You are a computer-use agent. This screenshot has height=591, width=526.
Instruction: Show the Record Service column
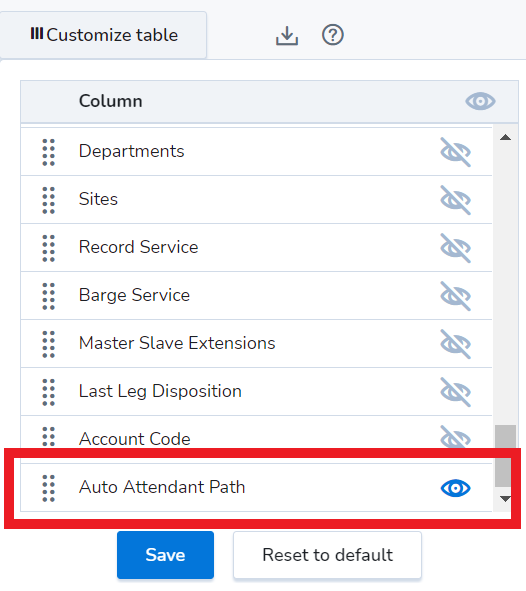456,248
